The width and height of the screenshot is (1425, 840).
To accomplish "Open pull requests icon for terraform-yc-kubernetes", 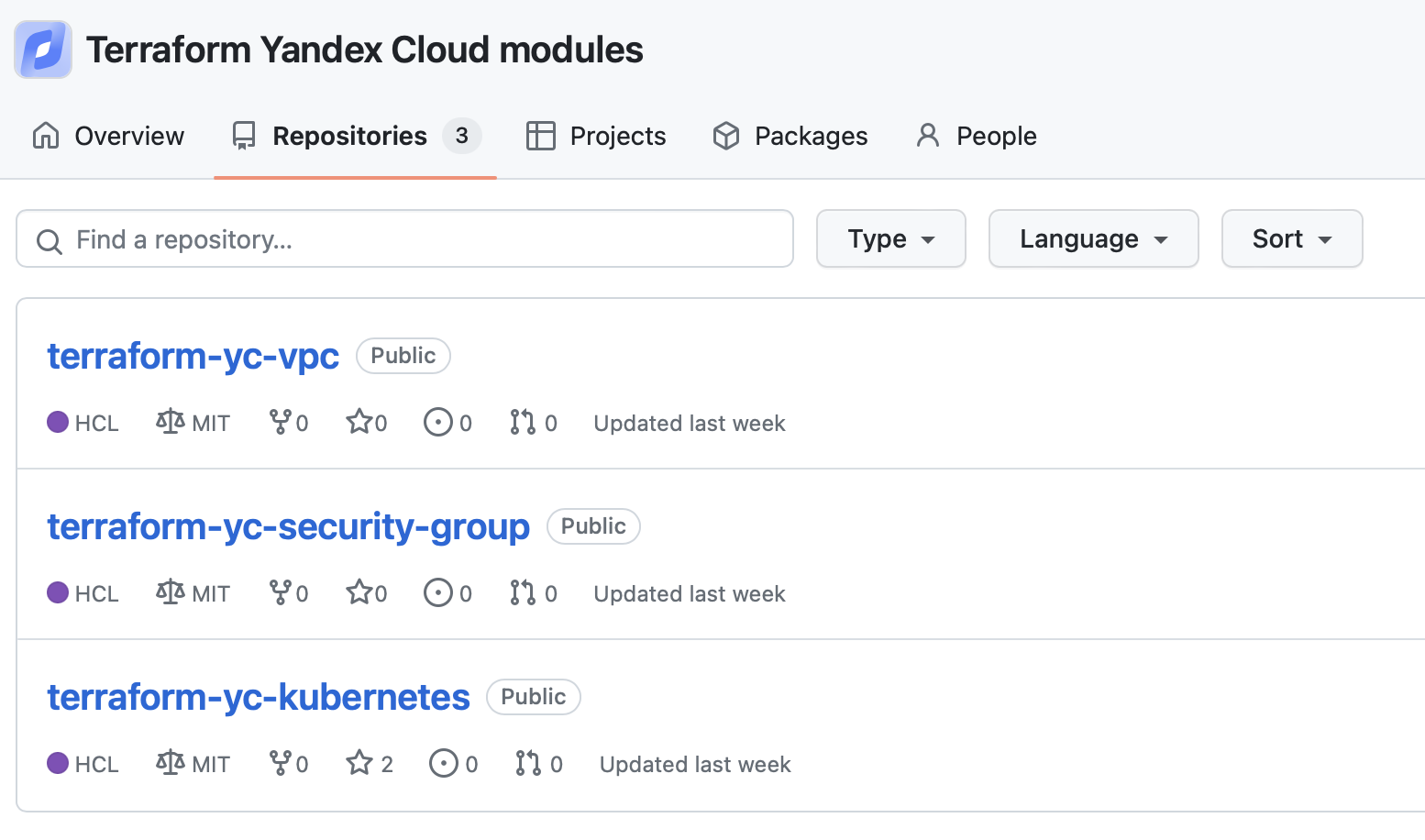I will click(528, 763).
